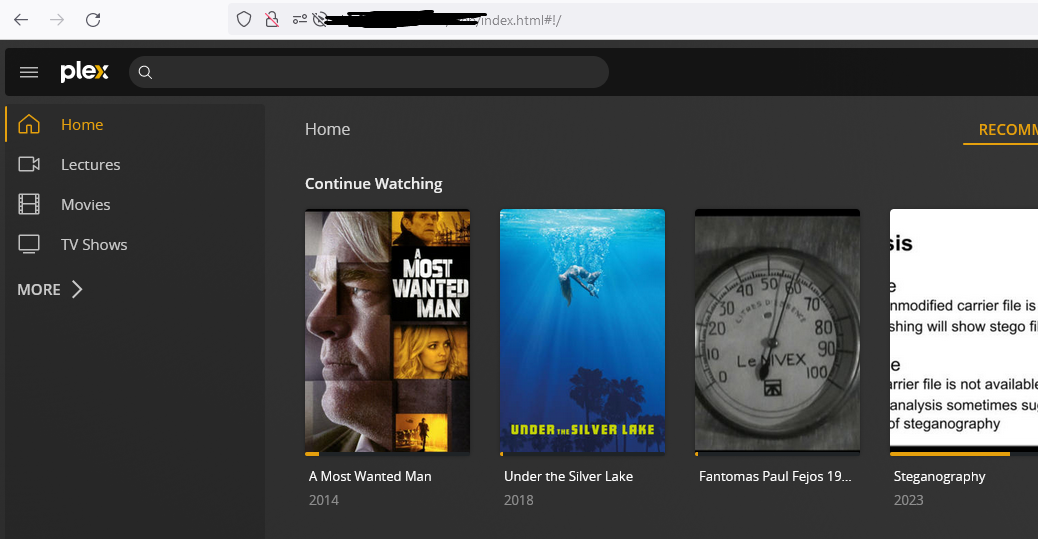Screen dimensions: 1038x539
Task: Click the TV Shows monitor icon
Action: (29, 244)
